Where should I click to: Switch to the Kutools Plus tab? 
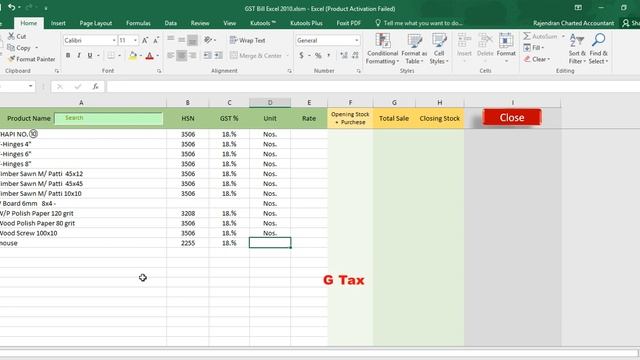click(x=306, y=23)
